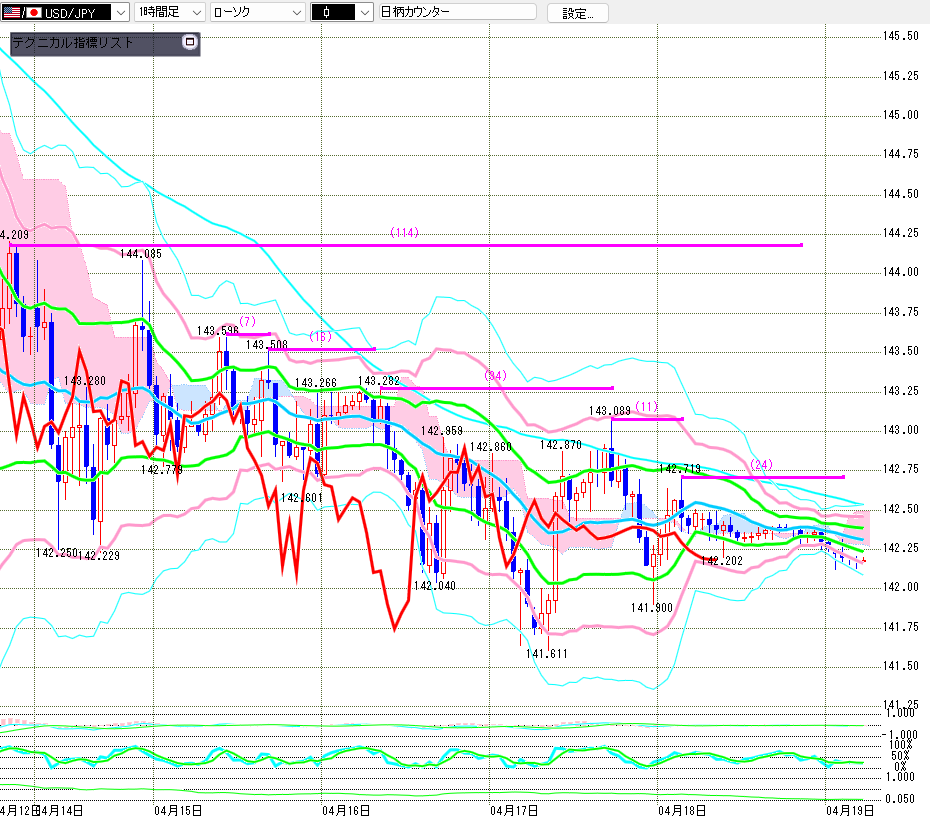Image resolution: width=930 pixels, height=820 pixels.
Task: Open the candlestick icon style dropdown
Action: (342, 12)
